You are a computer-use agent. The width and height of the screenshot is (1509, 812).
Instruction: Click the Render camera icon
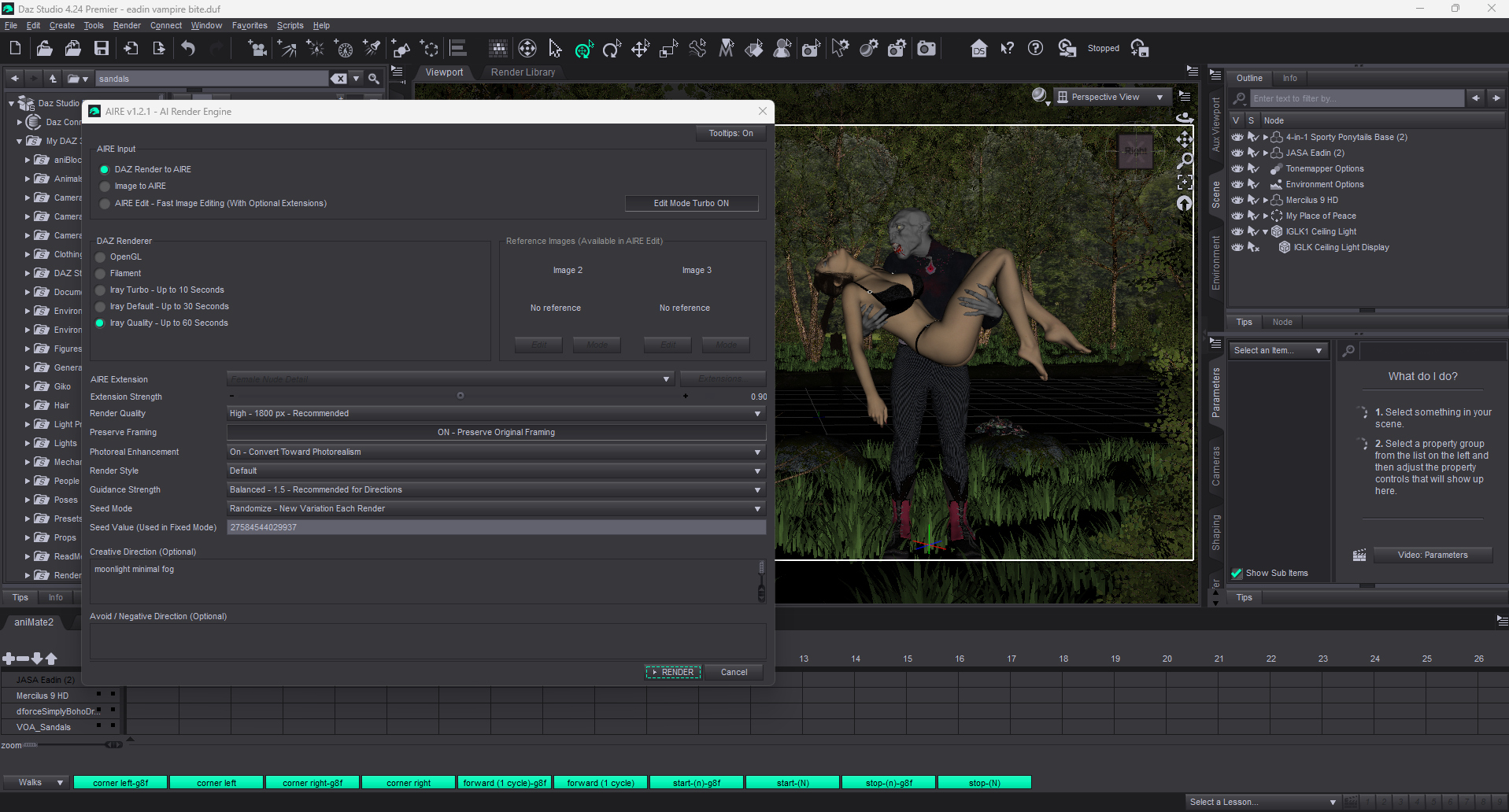[926, 49]
